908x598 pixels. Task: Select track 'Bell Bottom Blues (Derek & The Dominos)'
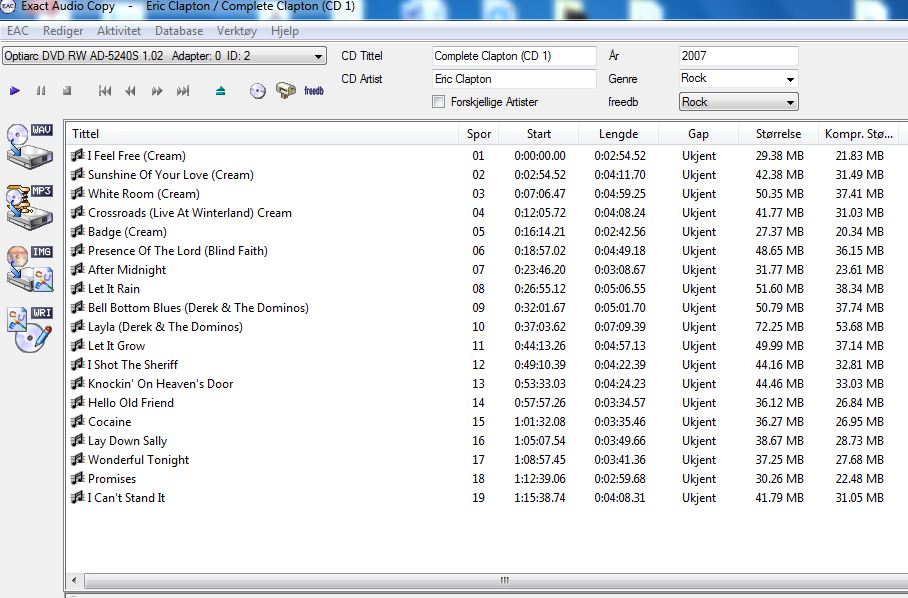[x=198, y=308]
